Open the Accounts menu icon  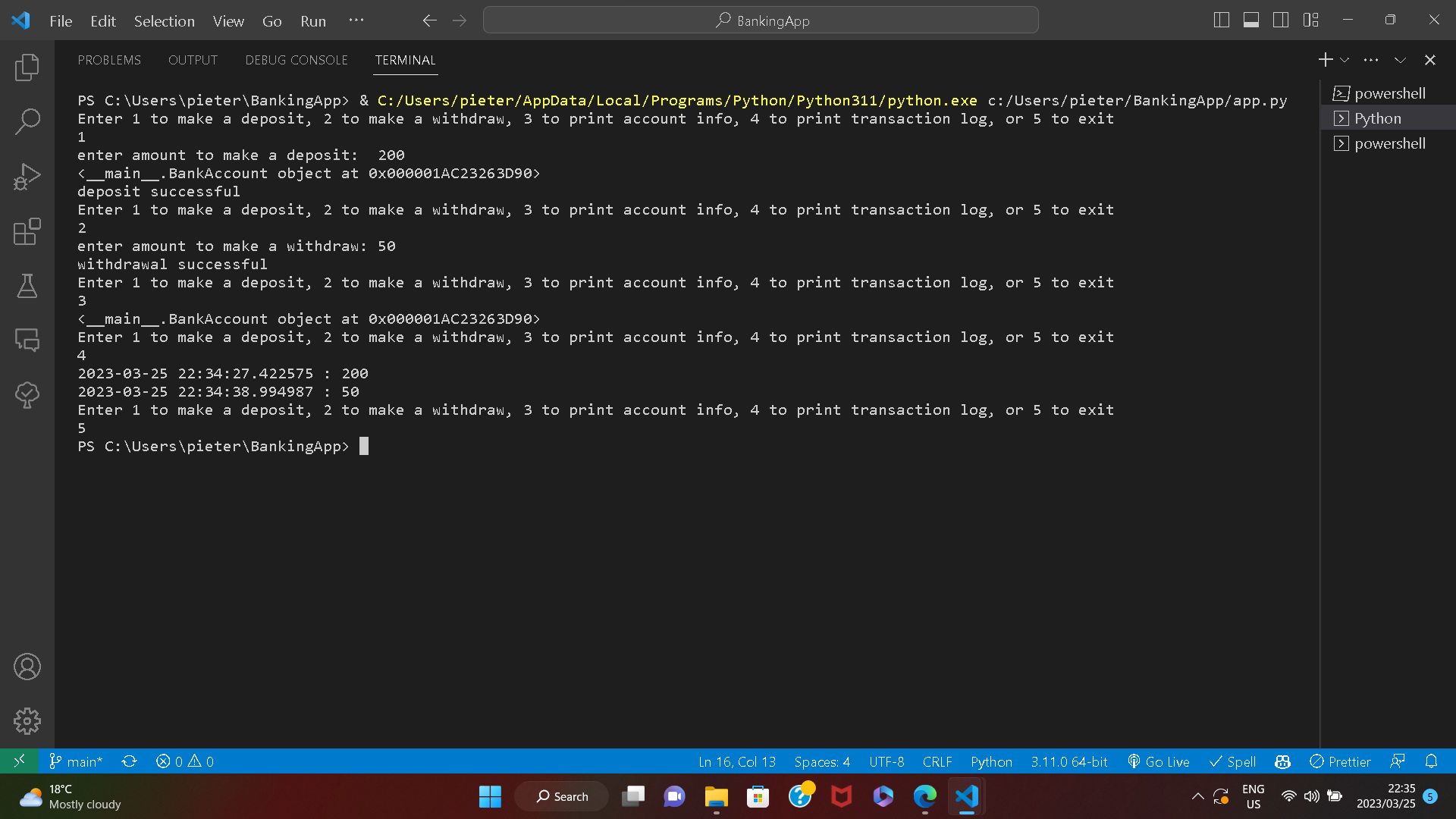coord(27,667)
